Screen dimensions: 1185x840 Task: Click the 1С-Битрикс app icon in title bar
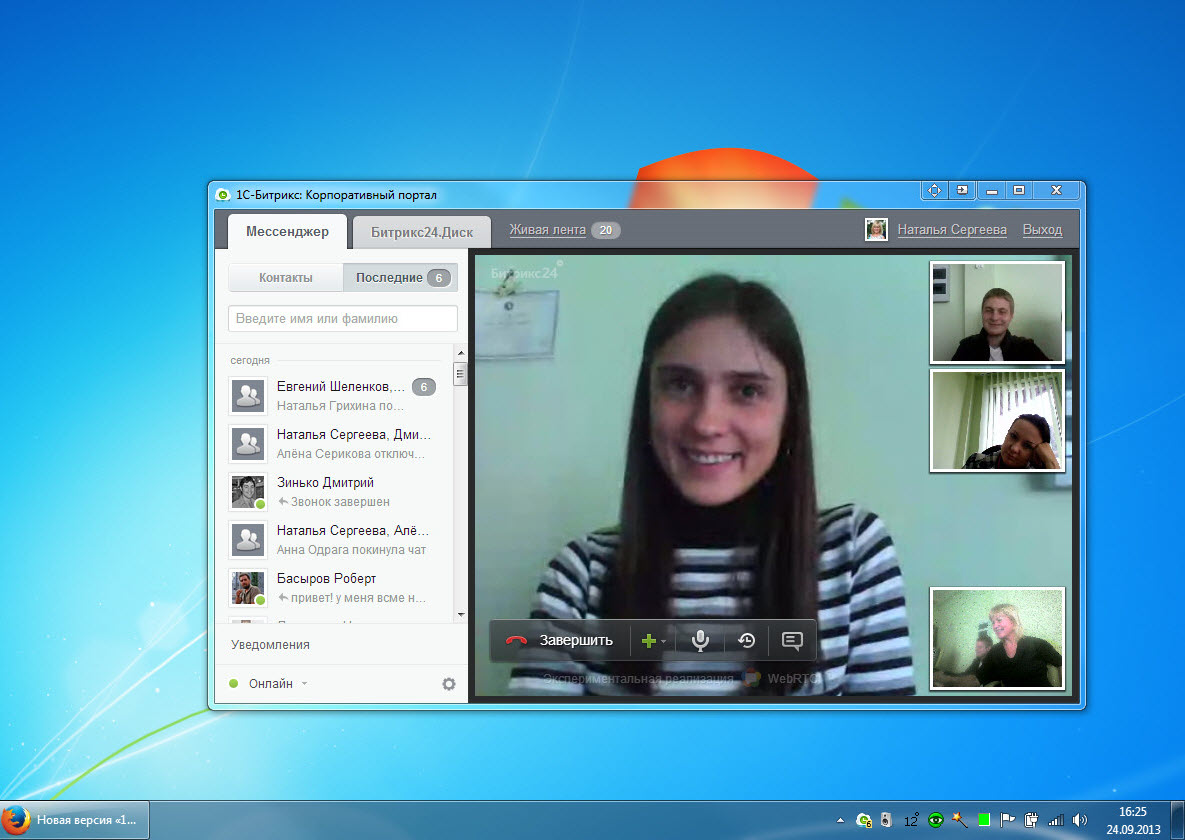[223, 195]
